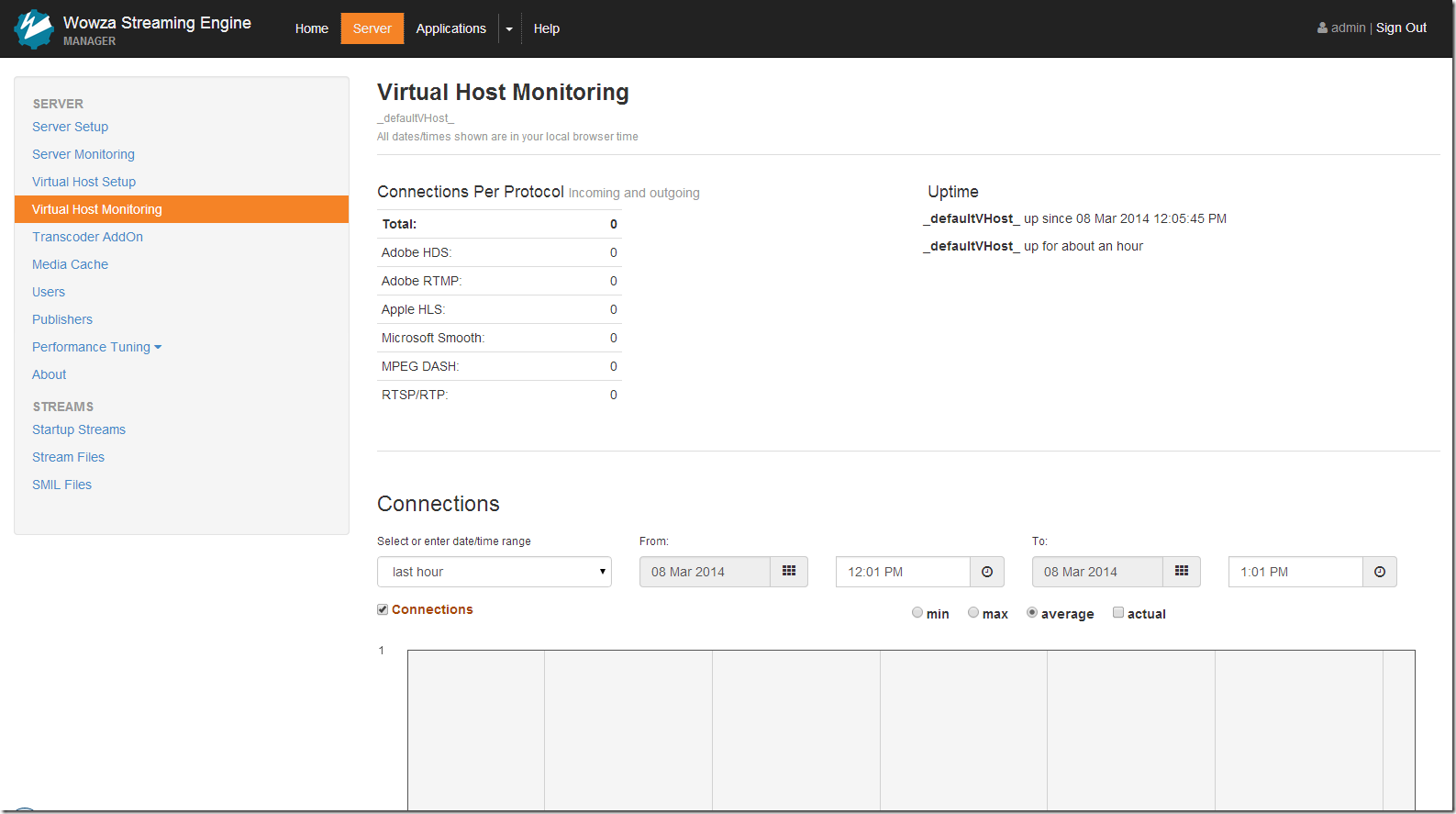Open Publishers link in sidebar
The width and height of the screenshot is (1456, 814).
click(x=62, y=319)
